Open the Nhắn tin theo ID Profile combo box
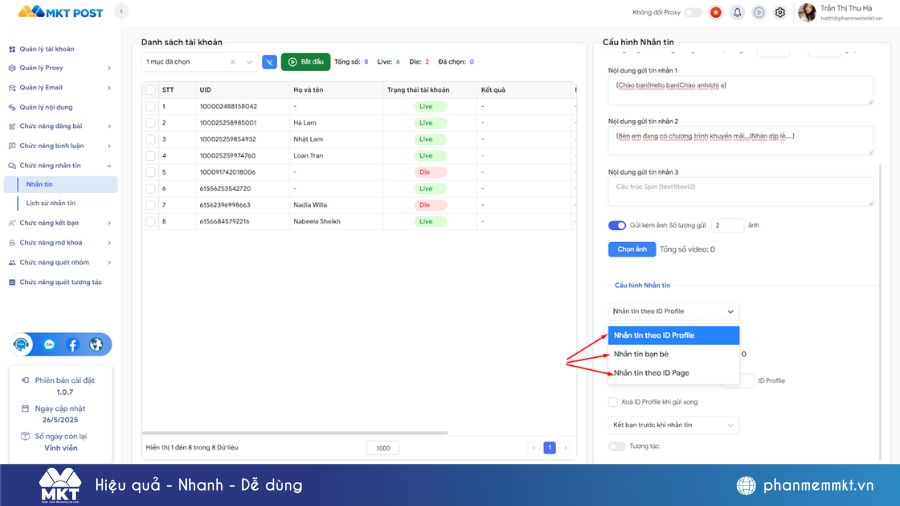The width and height of the screenshot is (900, 506). coord(673,312)
